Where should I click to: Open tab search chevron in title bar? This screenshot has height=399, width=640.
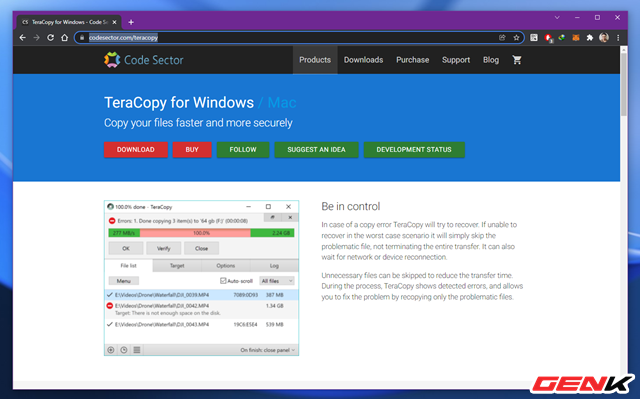(557, 18)
